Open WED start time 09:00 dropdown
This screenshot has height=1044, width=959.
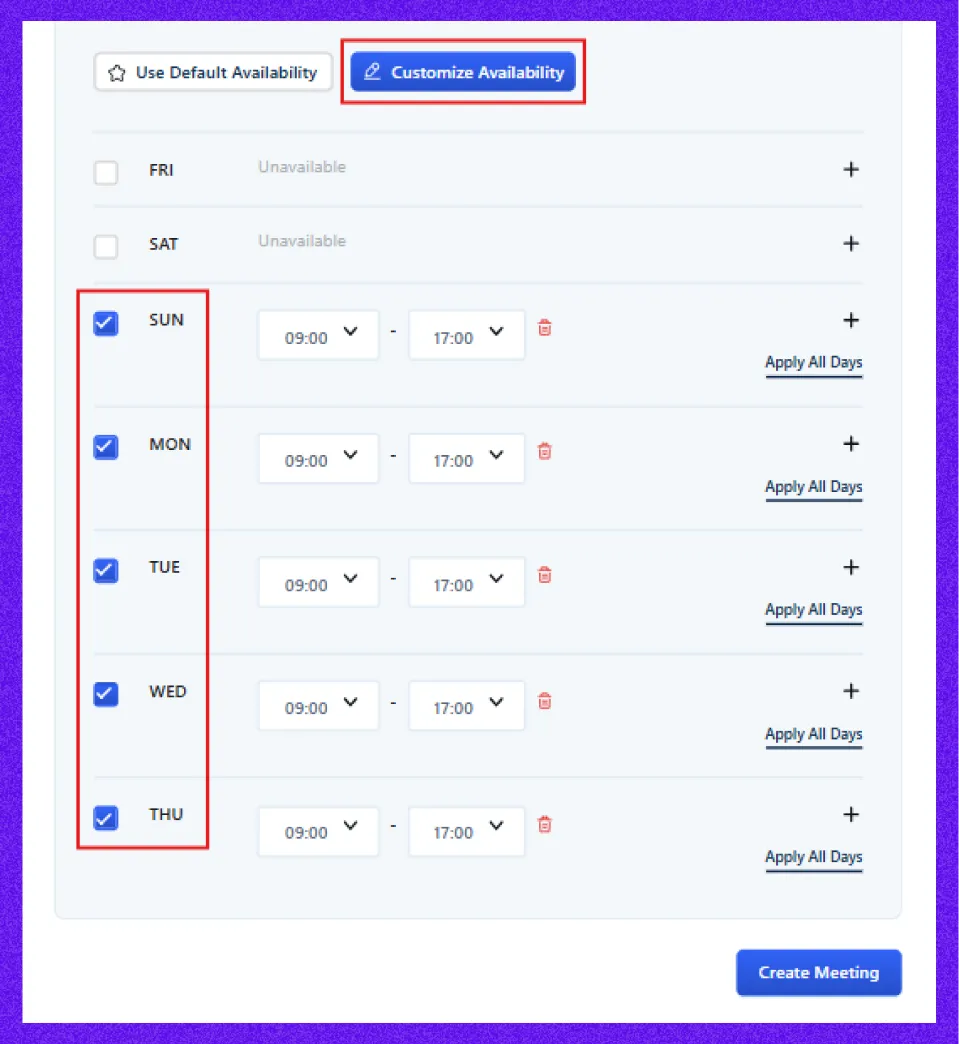click(x=318, y=705)
